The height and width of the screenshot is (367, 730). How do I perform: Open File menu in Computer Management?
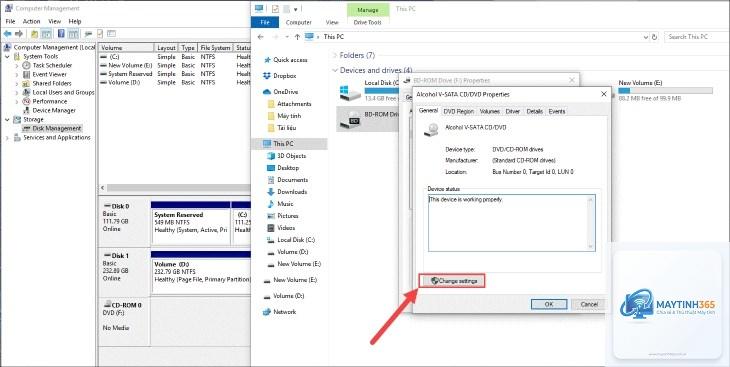click(x=10, y=21)
